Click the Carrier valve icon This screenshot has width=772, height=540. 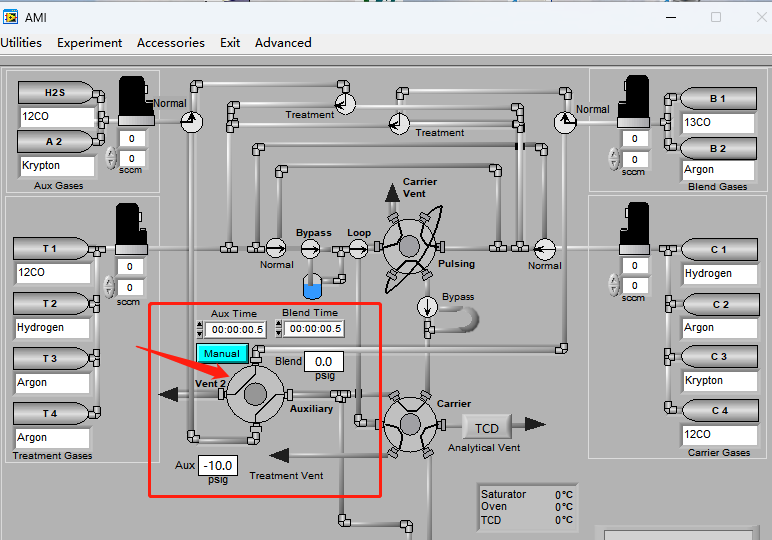pyautogui.click(x=410, y=424)
